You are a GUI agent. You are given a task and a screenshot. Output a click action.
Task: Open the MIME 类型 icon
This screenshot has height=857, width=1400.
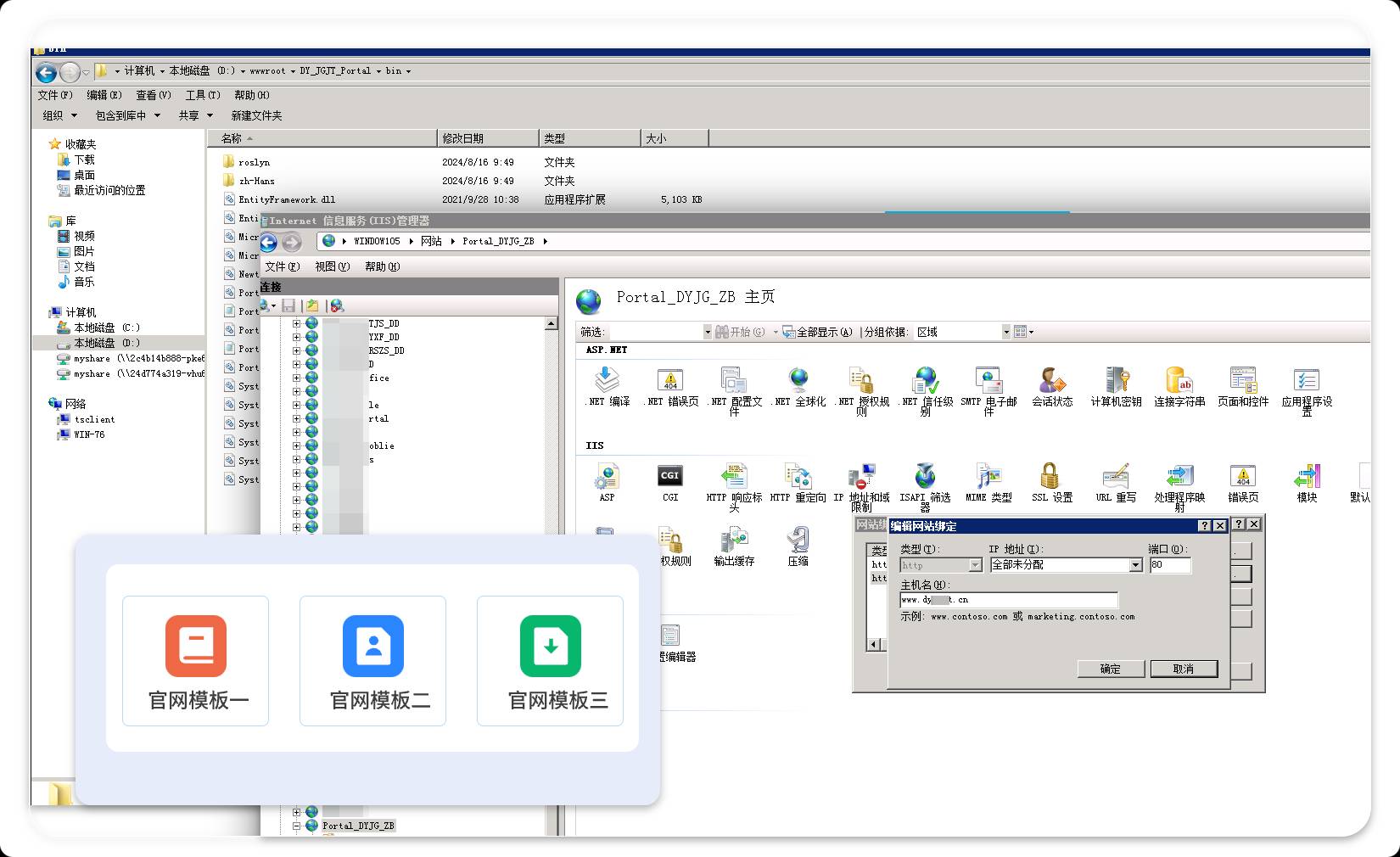(988, 482)
